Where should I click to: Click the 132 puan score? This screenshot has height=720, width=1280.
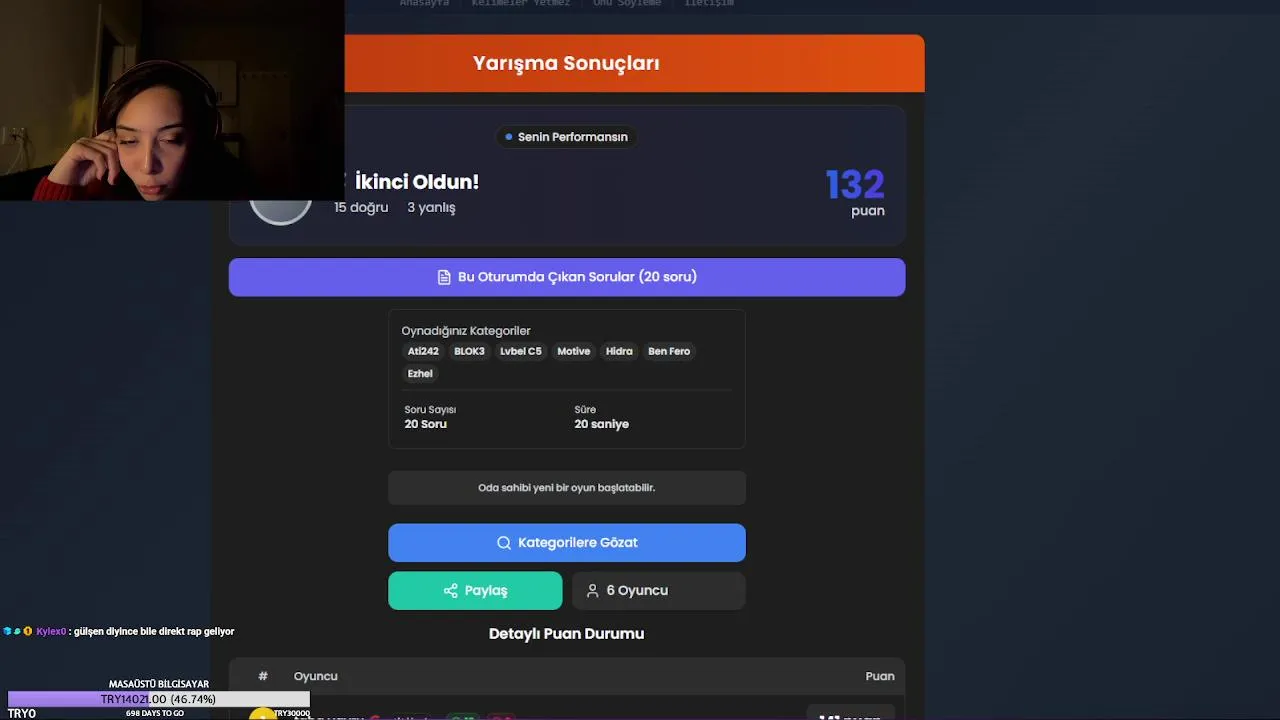(x=855, y=192)
